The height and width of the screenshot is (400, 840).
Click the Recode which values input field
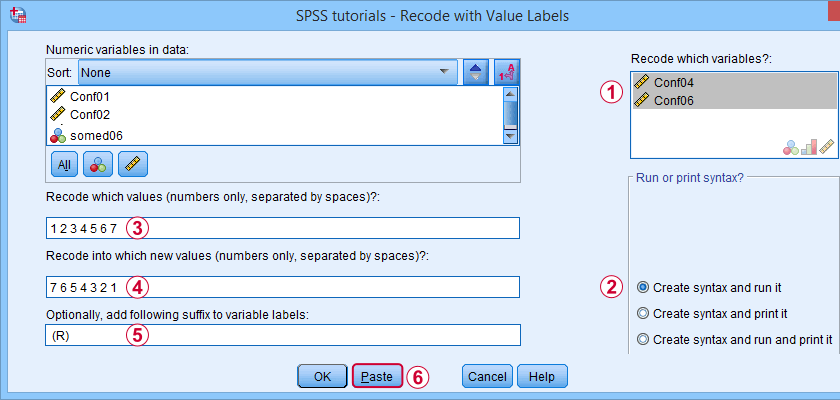coord(283,228)
